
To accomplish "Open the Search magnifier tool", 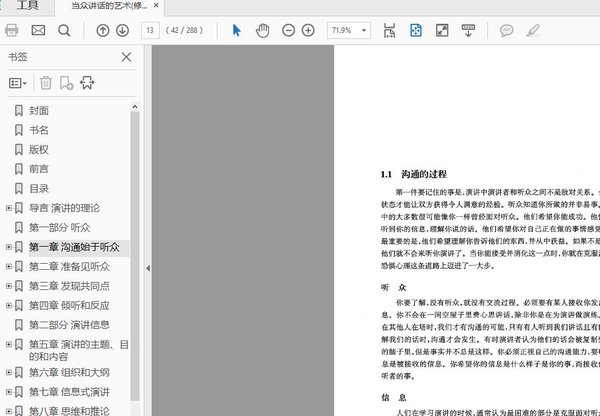I will click(64, 30).
